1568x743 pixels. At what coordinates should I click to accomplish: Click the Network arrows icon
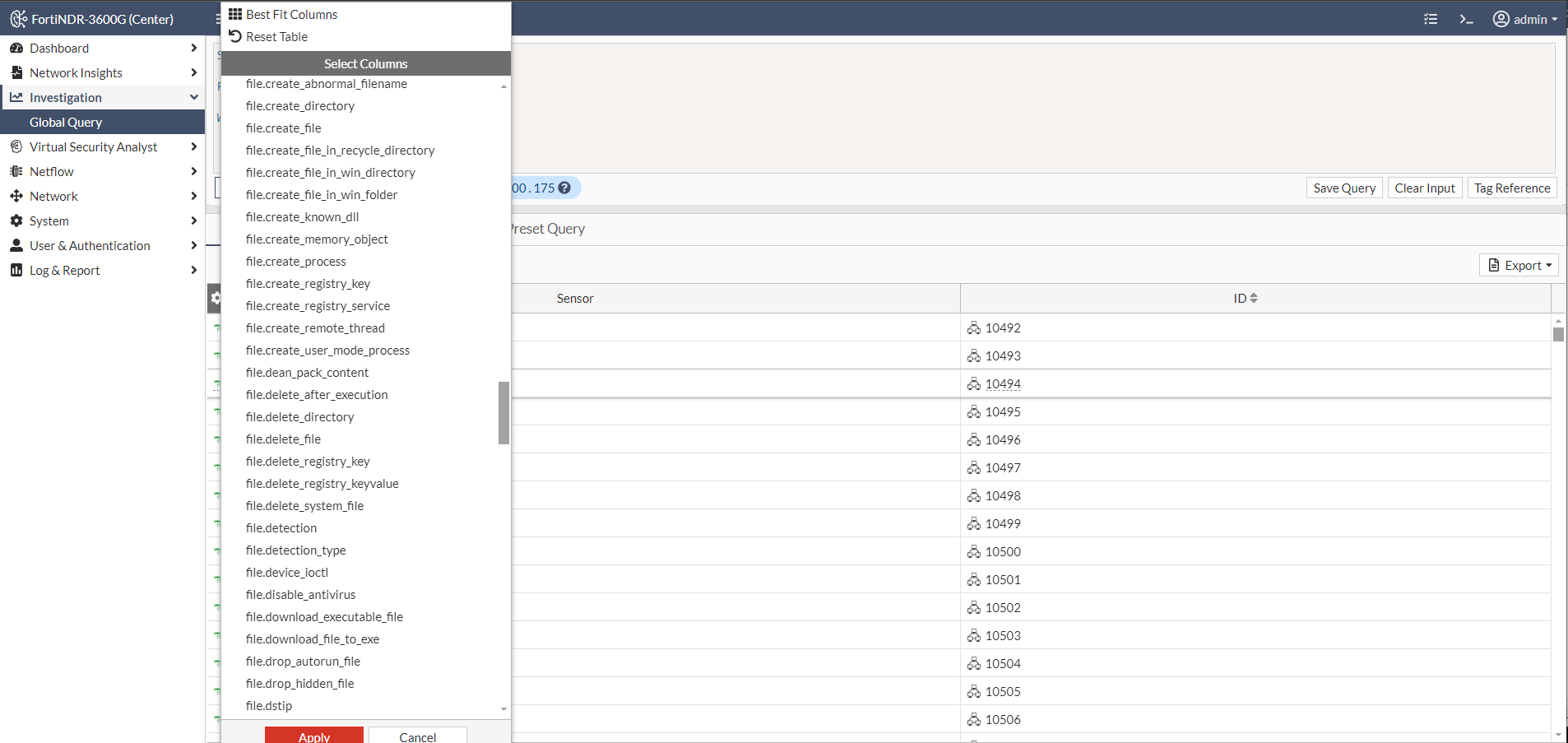[16, 196]
